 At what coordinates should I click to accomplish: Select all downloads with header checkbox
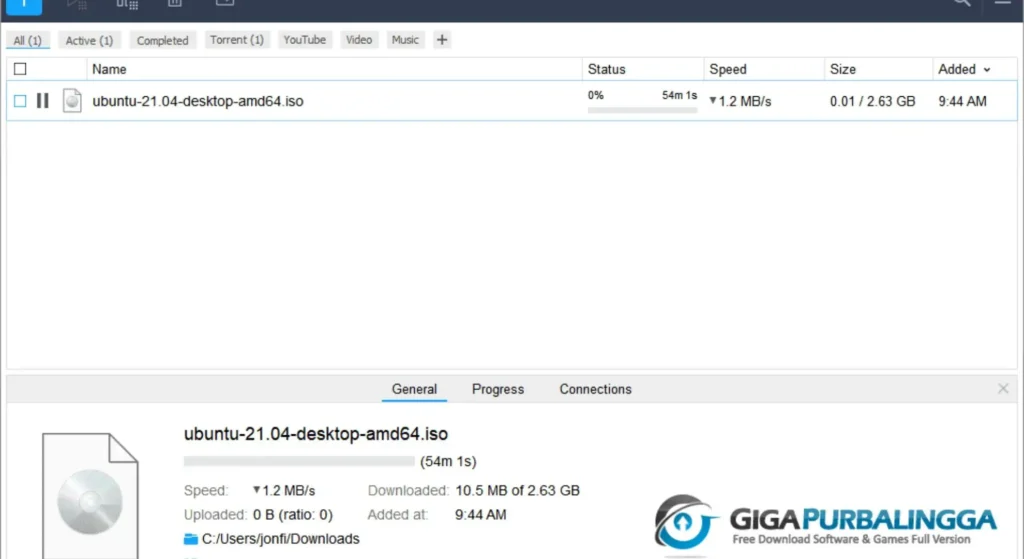[20, 69]
